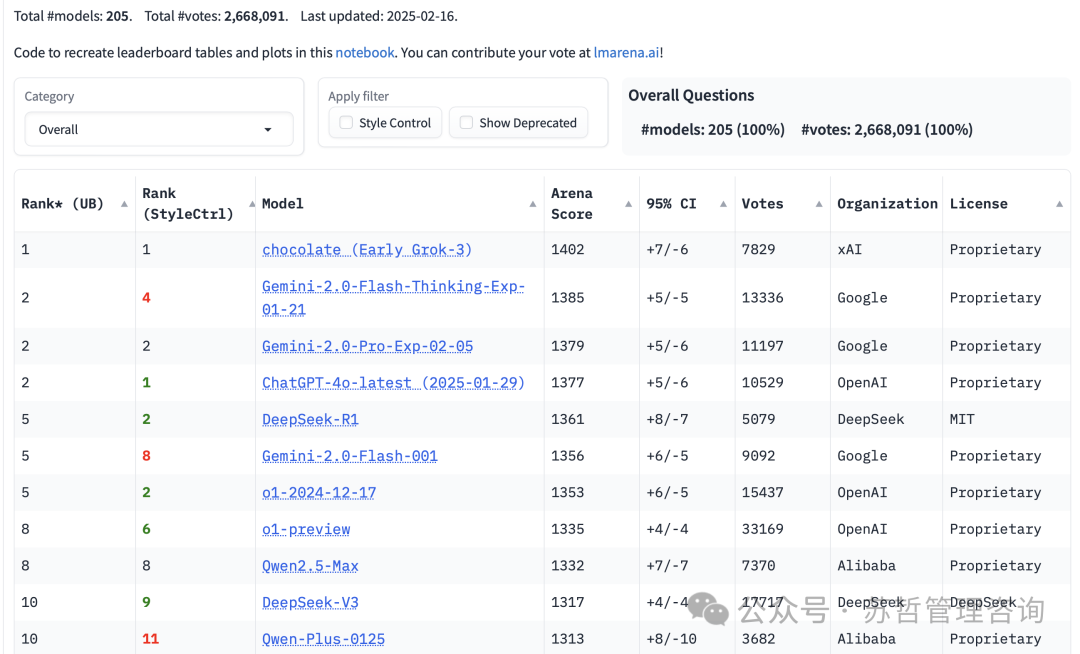Click the Gemini-2.0-Pro-Exp-02-05 link
The image size is (1080, 654).
click(367, 346)
